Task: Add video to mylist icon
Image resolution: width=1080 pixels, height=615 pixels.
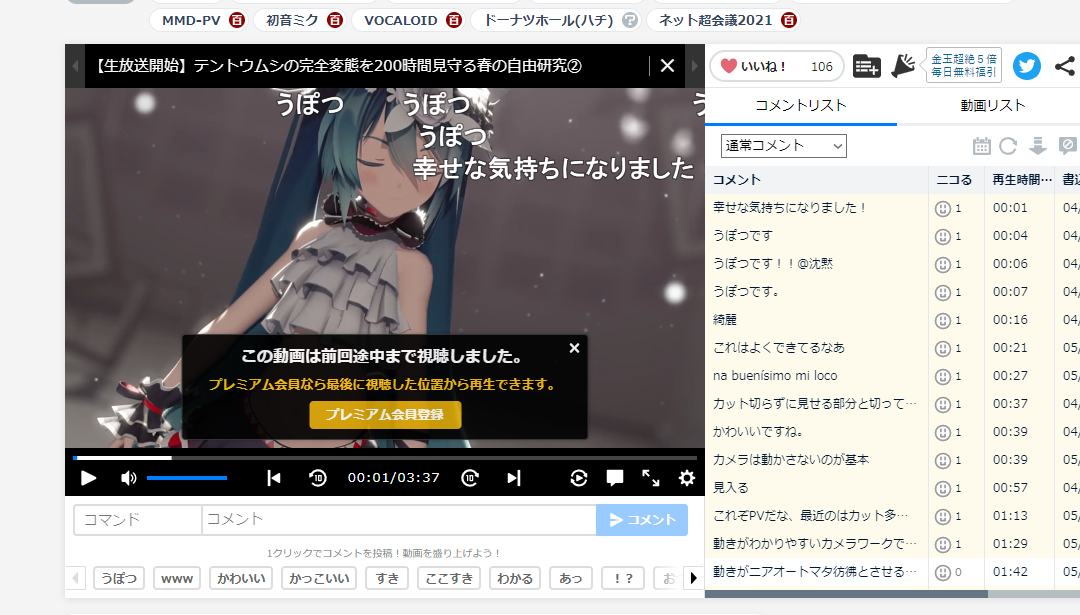Action: pyautogui.click(x=866, y=66)
